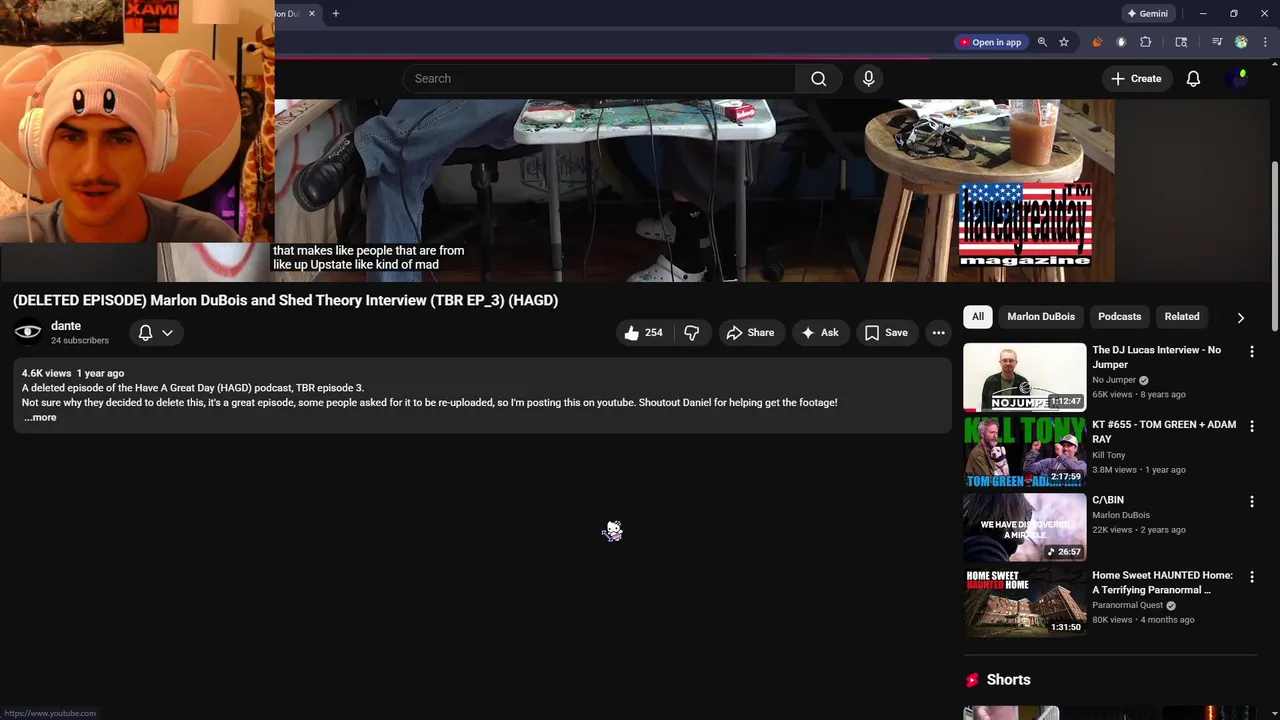Open options menu for Home Sweet HAUNTED
Viewport: 1280px width, 720px height.
click(x=1251, y=577)
